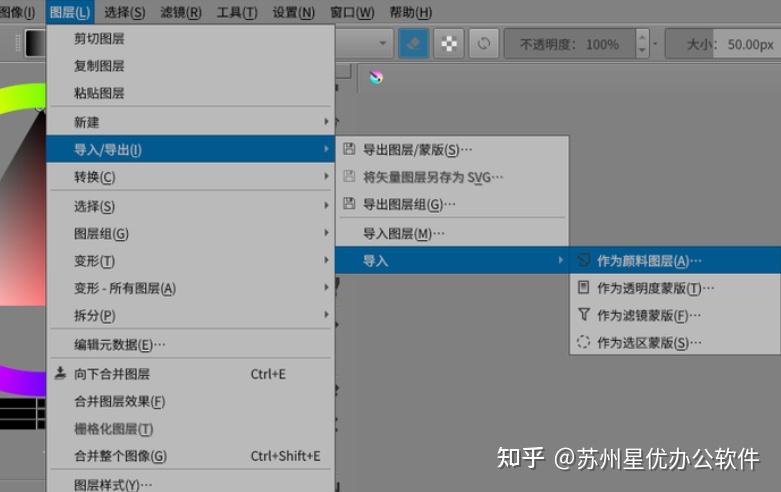This screenshot has width=781, height=492.
Task: Open the 帮助(H) menu
Action: pyautogui.click(x=411, y=12)
